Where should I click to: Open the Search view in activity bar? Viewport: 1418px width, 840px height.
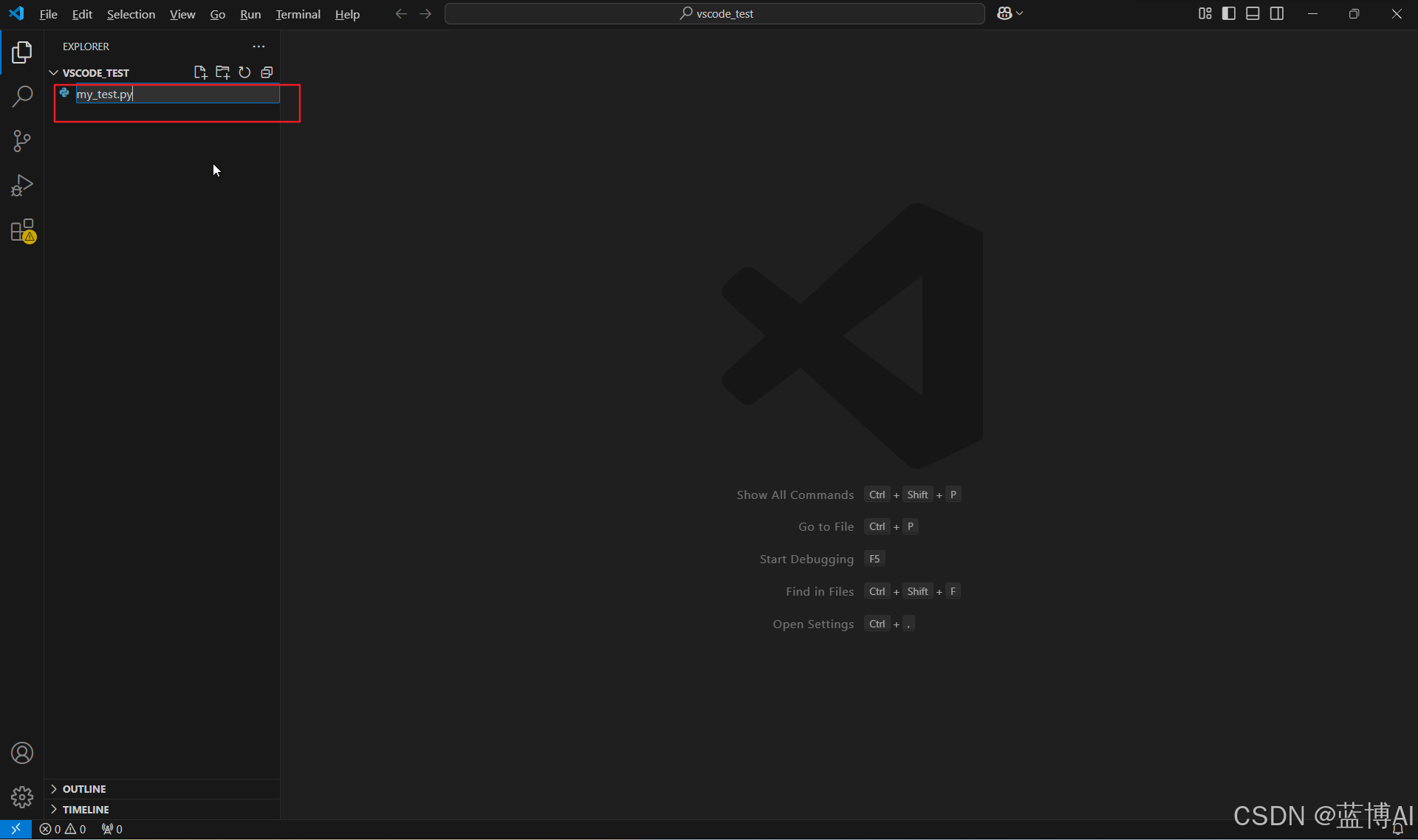pyautogui.click(x=22, y=96)
